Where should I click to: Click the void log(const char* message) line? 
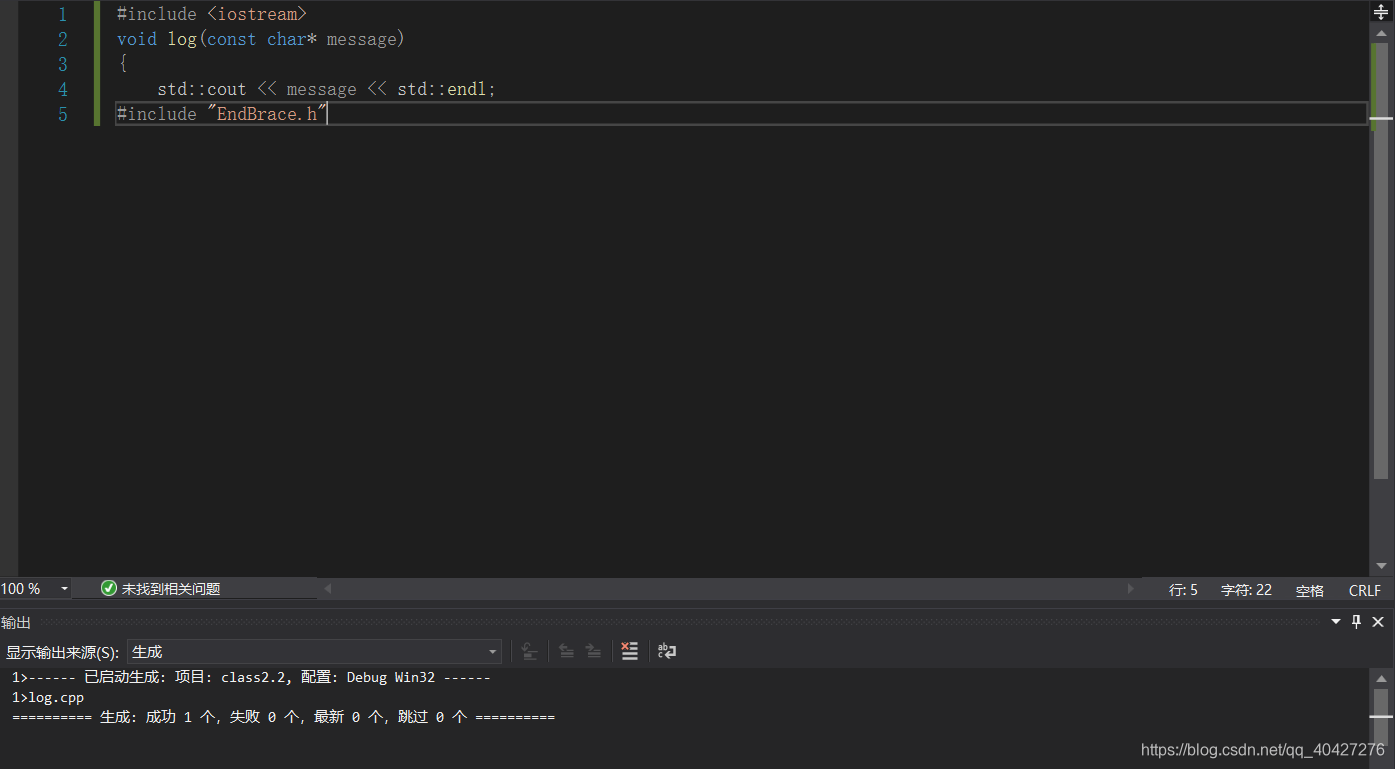click(261, 39)
